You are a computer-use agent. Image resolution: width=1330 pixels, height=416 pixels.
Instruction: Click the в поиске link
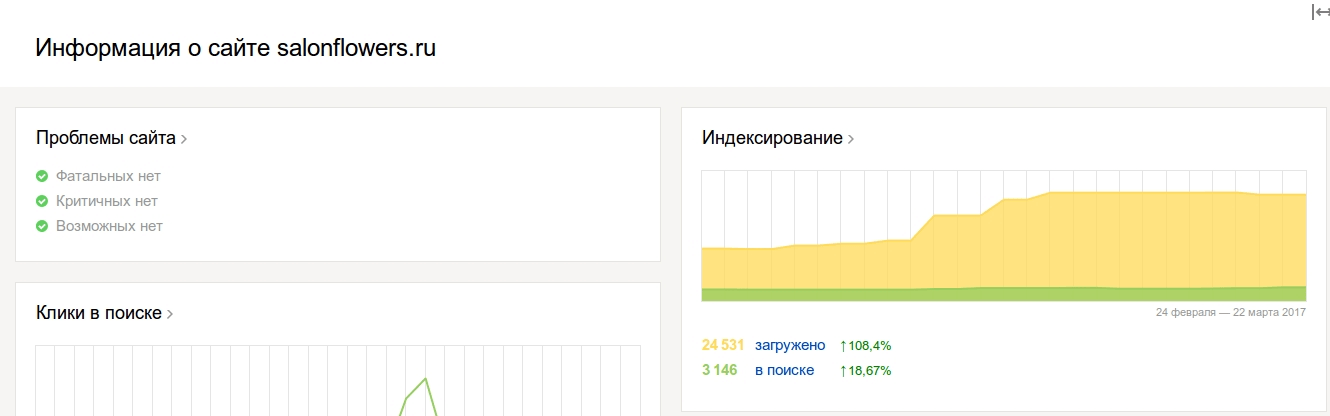(x=784, y=370)
